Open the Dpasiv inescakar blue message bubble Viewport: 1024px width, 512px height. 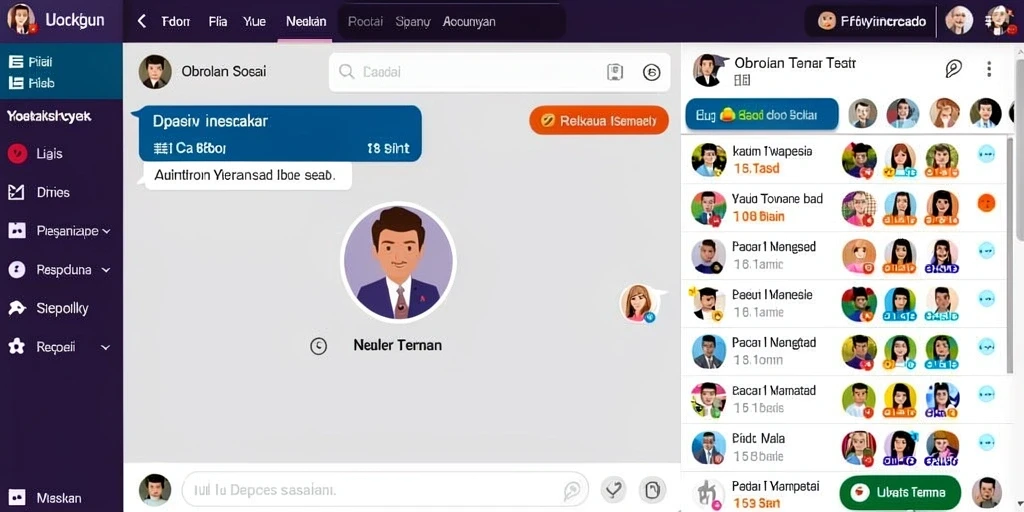coord(280,134)
